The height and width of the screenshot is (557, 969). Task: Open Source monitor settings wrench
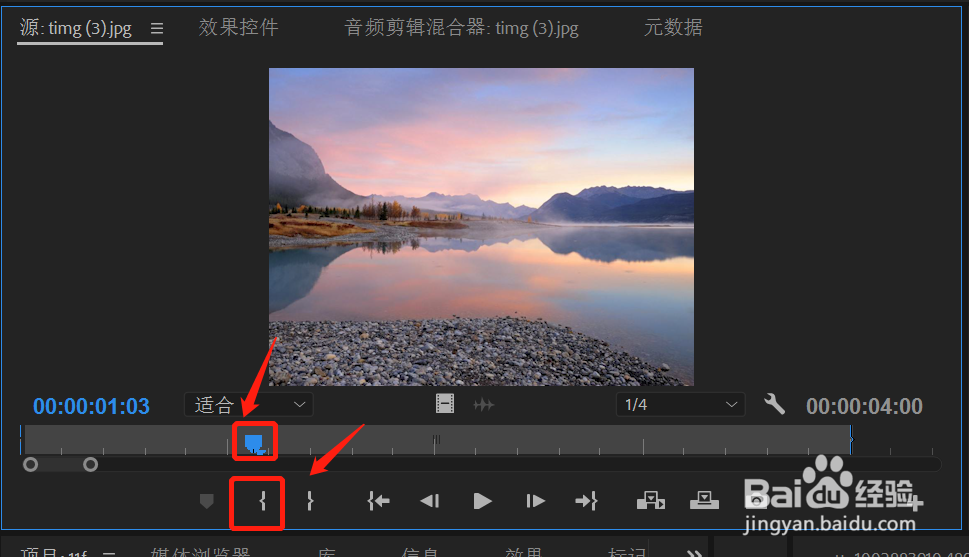(774, 404)
